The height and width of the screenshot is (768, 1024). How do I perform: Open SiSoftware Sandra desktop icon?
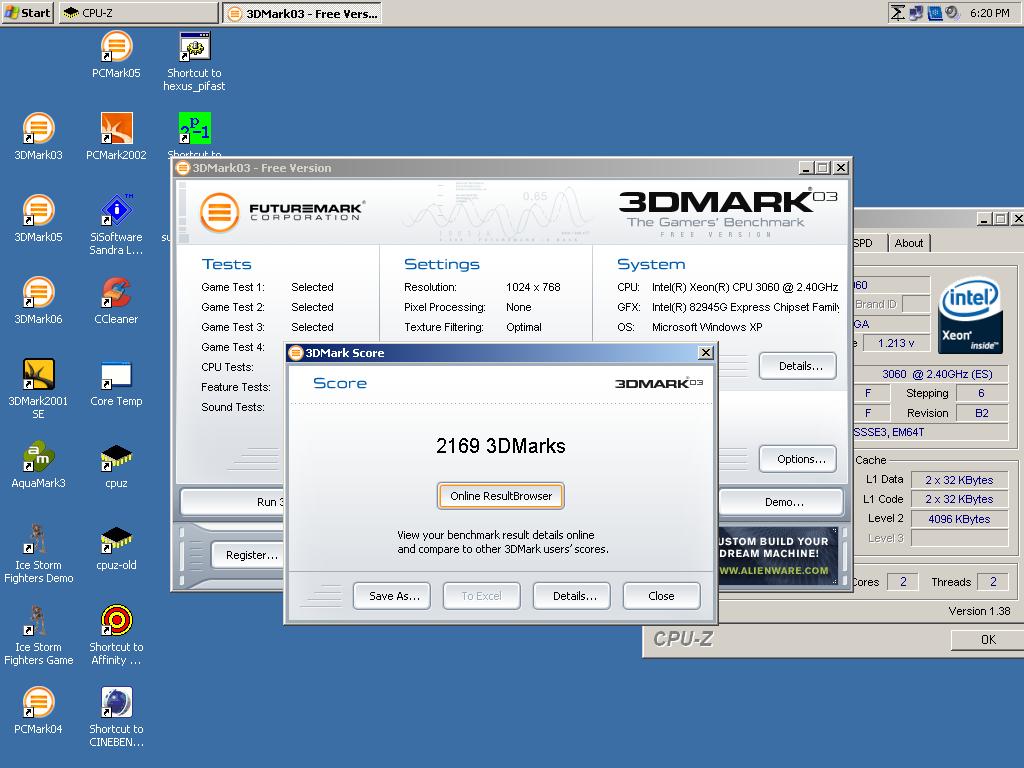point(116,225)
